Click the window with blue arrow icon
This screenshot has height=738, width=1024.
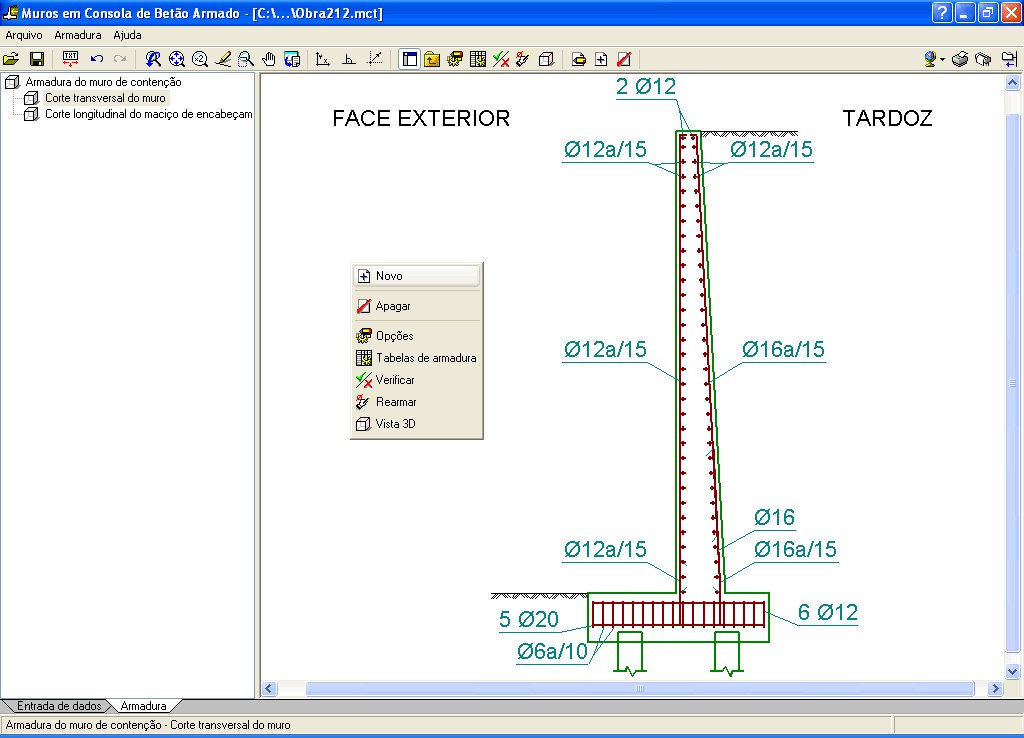pos(1010,59)
